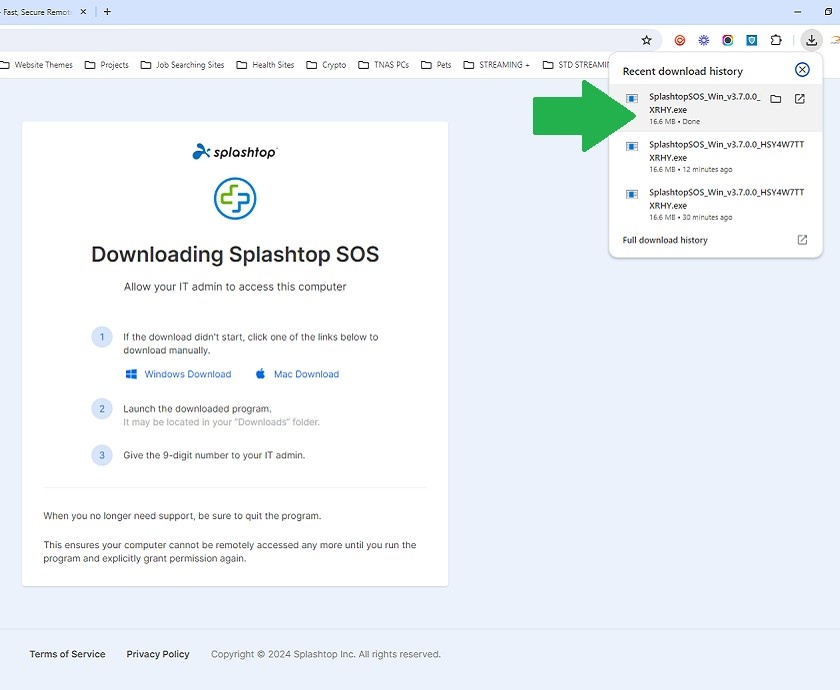840x690 pixels.
Task: Click the Downloading Splashtop SOS heading
Action: 235,254
